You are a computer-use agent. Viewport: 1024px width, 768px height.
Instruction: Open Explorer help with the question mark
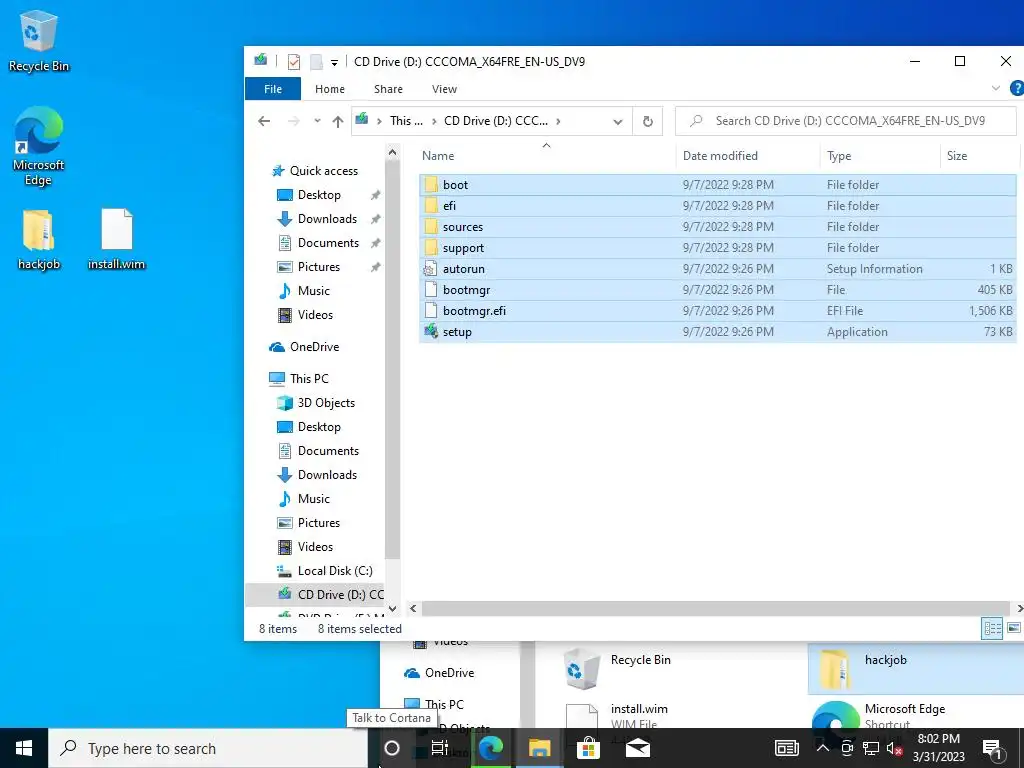[x=1017, y=88]
